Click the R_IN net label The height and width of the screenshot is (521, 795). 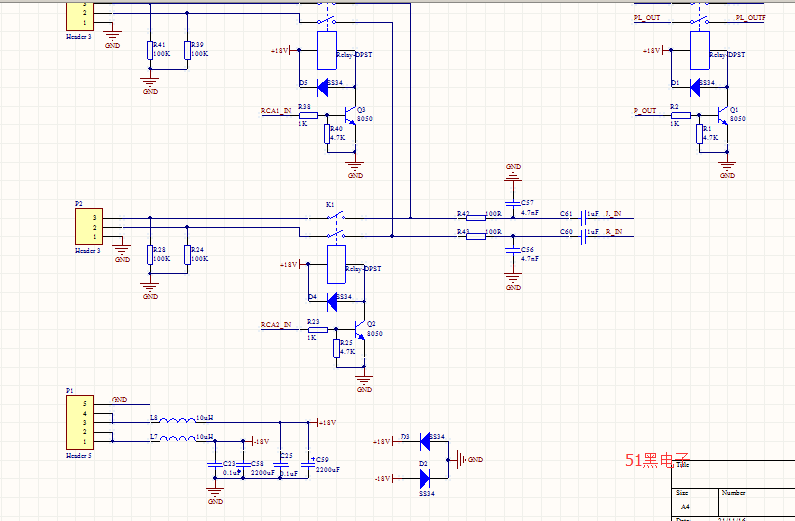614,232
